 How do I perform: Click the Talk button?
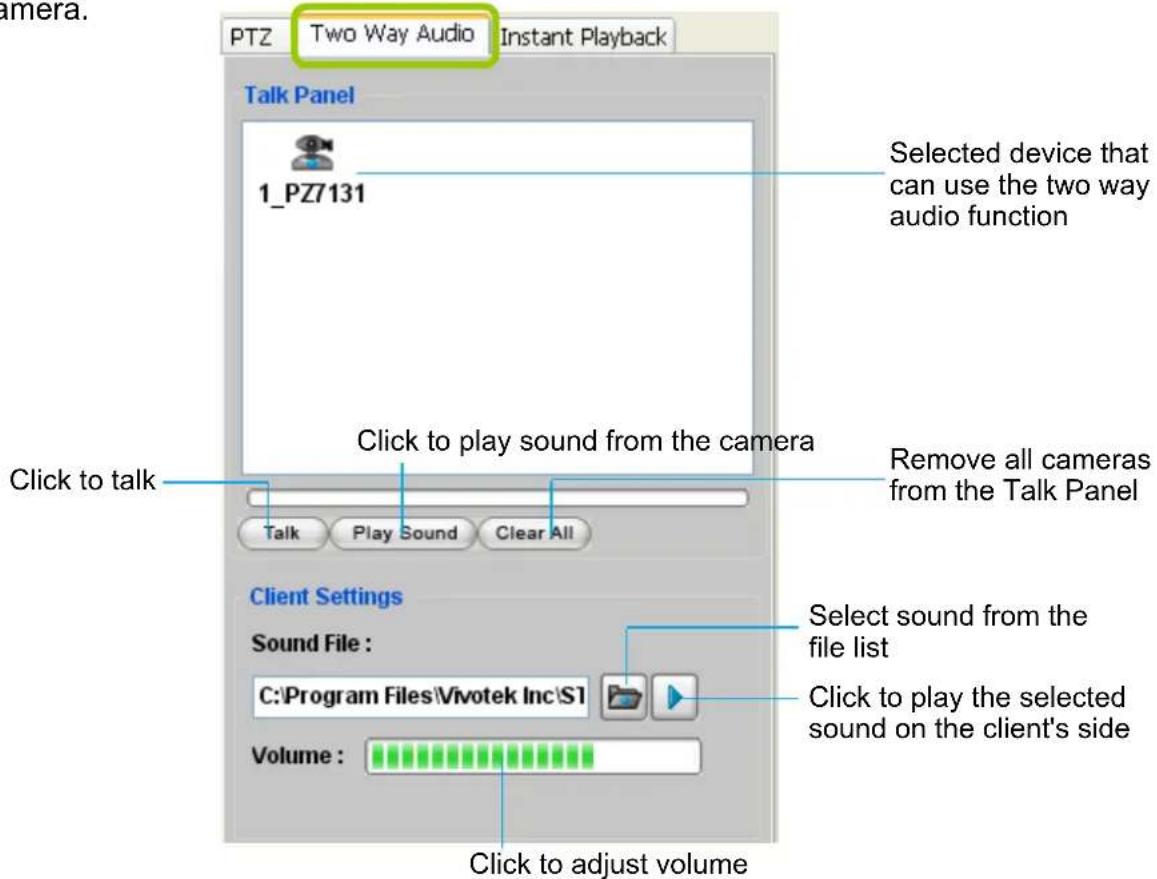click(x=282, y=533)
